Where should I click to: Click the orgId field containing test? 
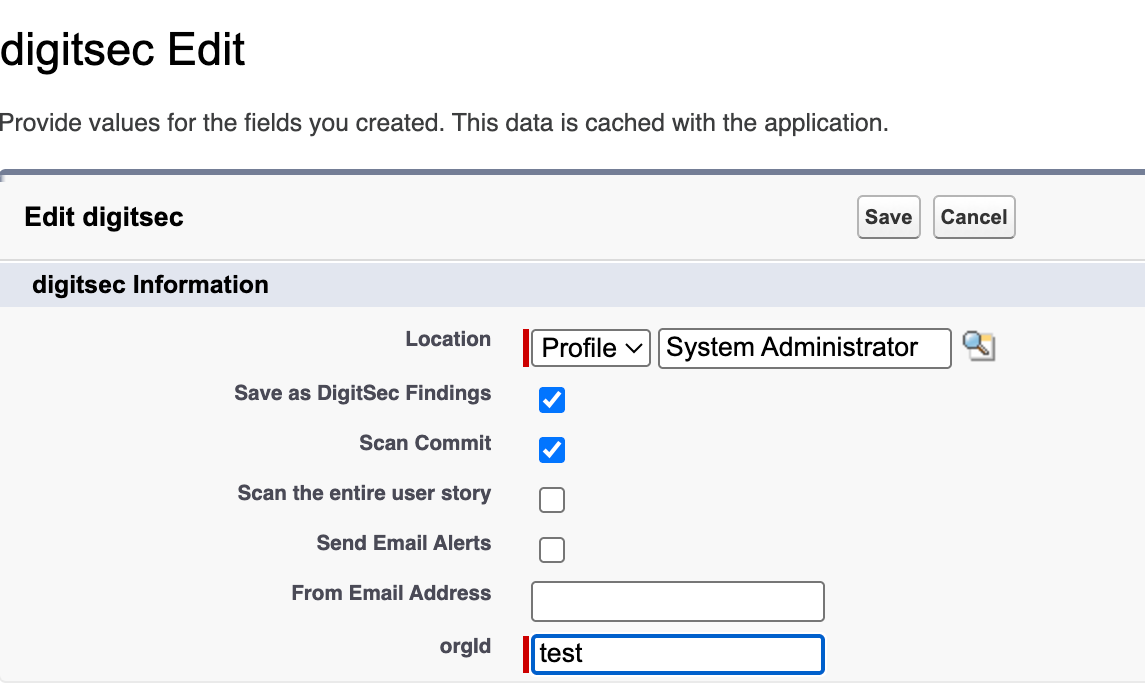tap(678, 654)
